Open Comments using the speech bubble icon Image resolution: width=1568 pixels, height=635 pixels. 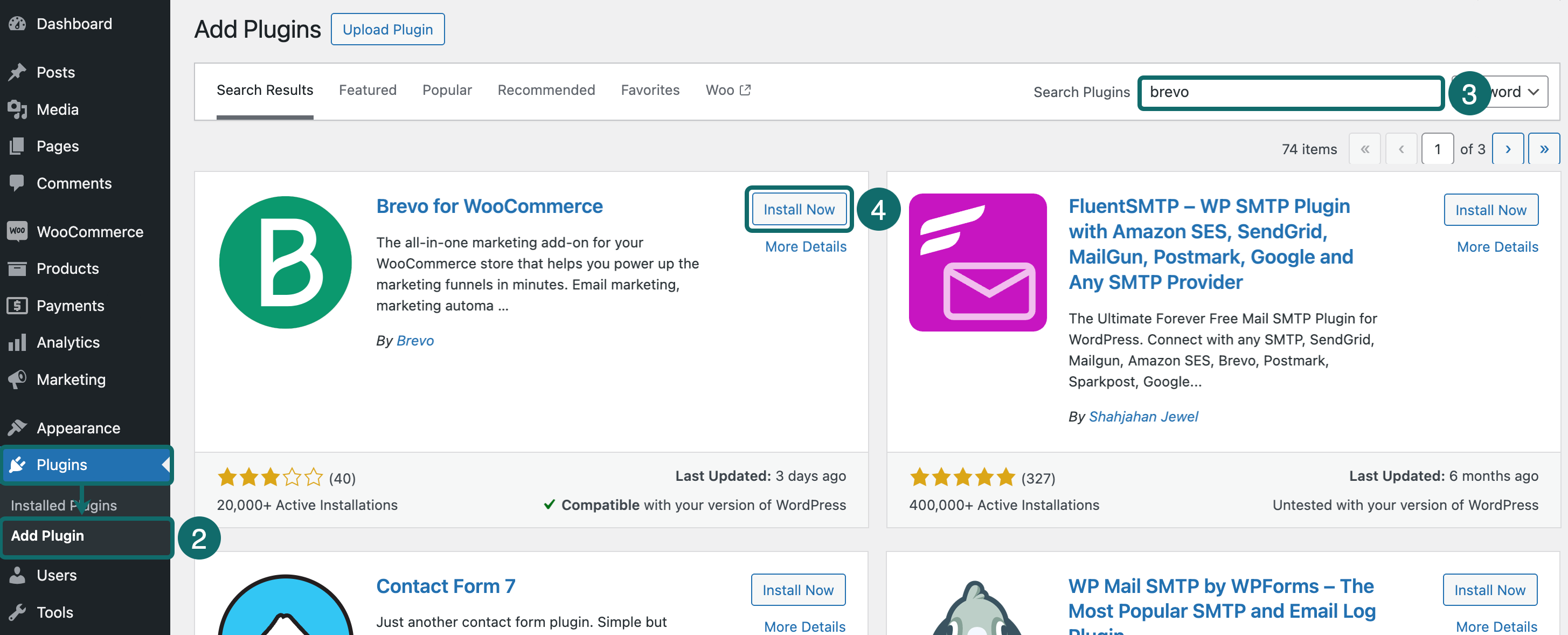18,183
